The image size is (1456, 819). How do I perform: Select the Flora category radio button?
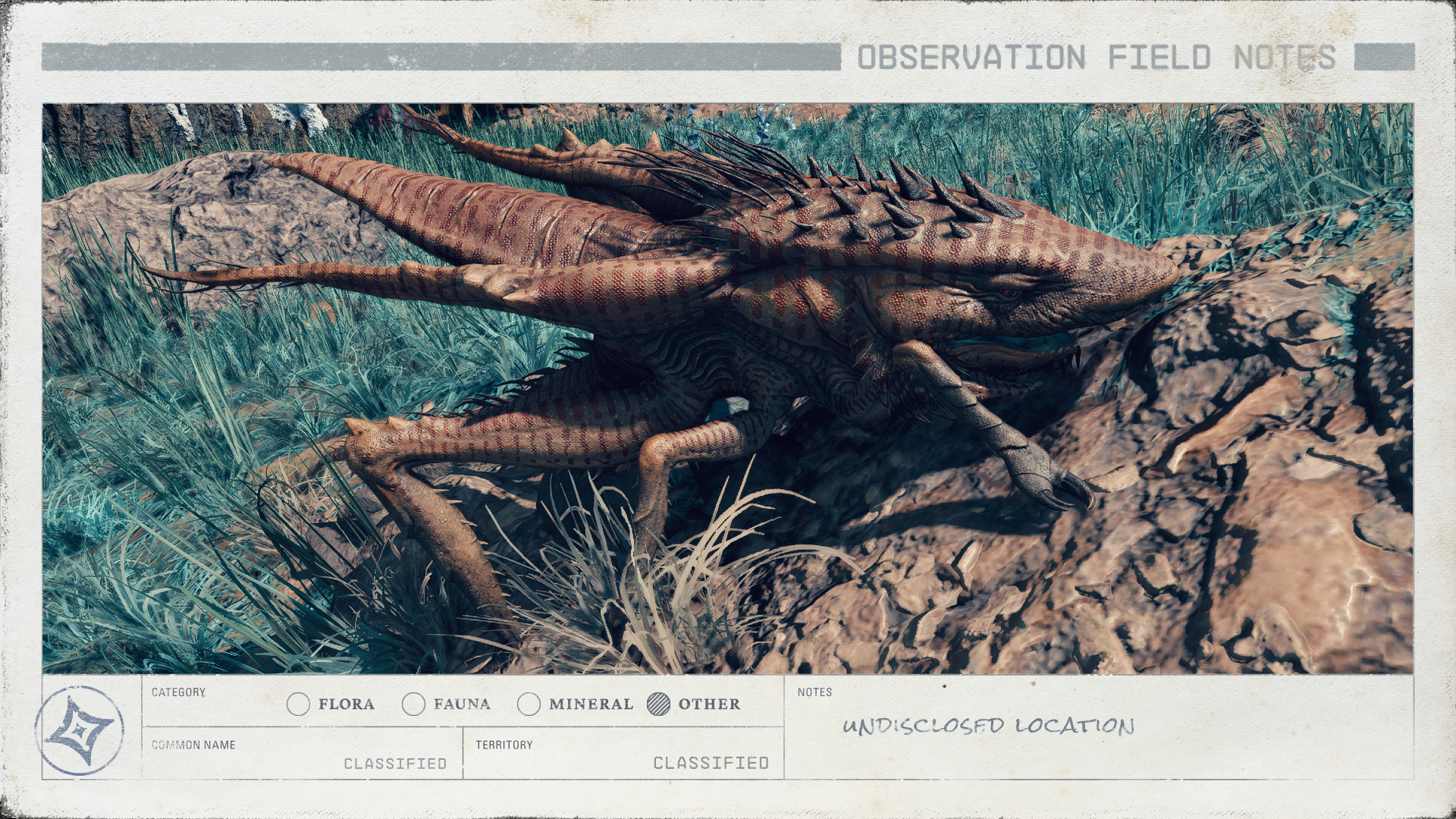point(299,704)
